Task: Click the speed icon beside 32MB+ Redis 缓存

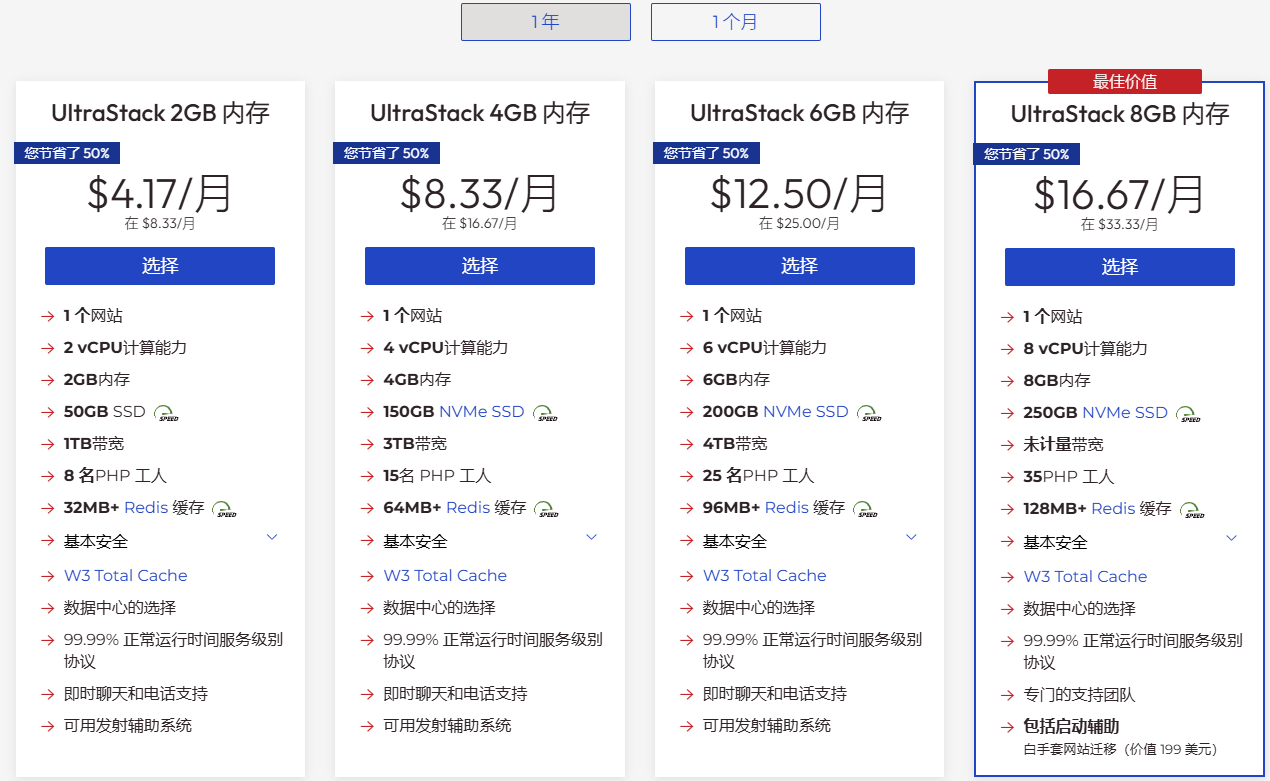Action: pos(225,509)
